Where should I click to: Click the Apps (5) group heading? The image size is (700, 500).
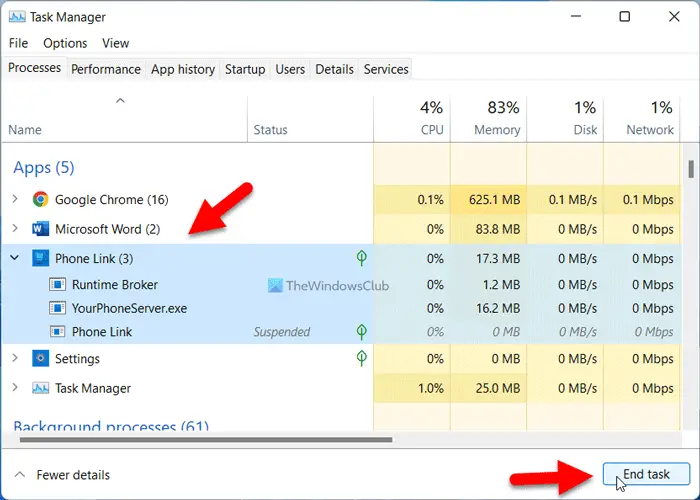pos(44,167)
